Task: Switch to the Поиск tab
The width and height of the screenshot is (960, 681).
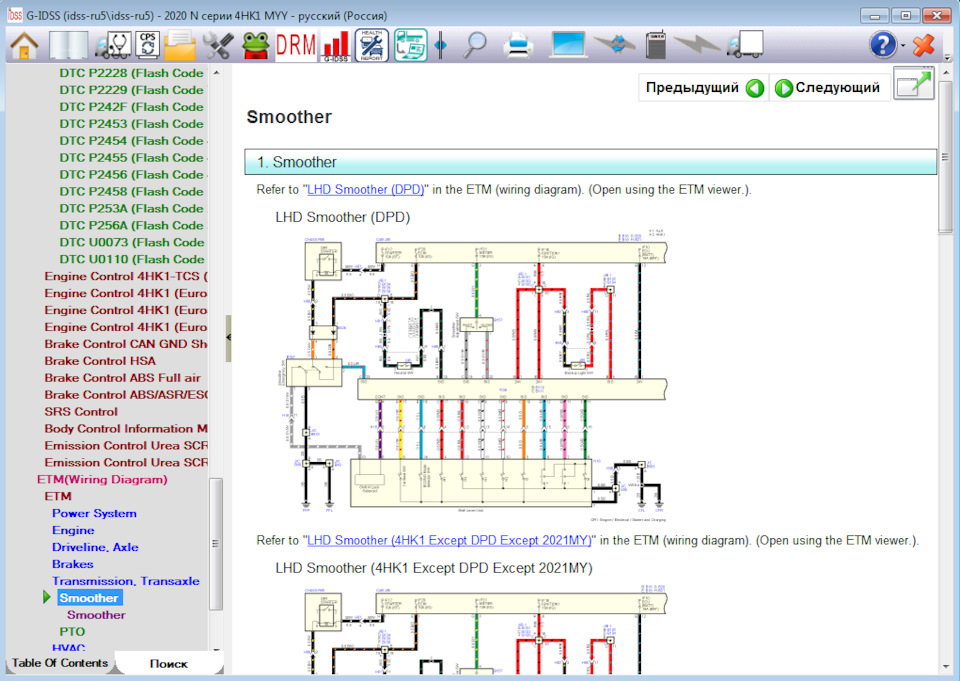Action: [168, 663]
